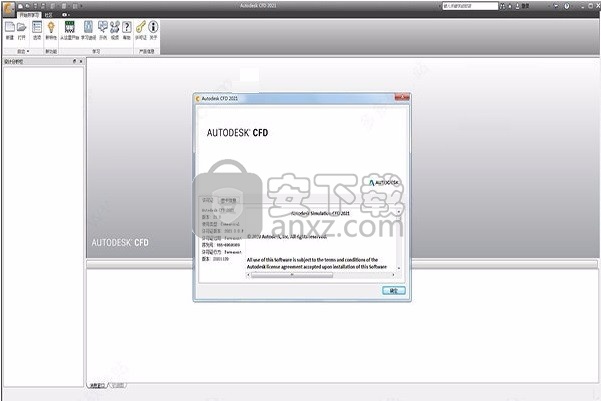The height and width of the screenshot is (401, 601).
Task: Select the Message Window bottom tab
Action: [x=97, y=385]
